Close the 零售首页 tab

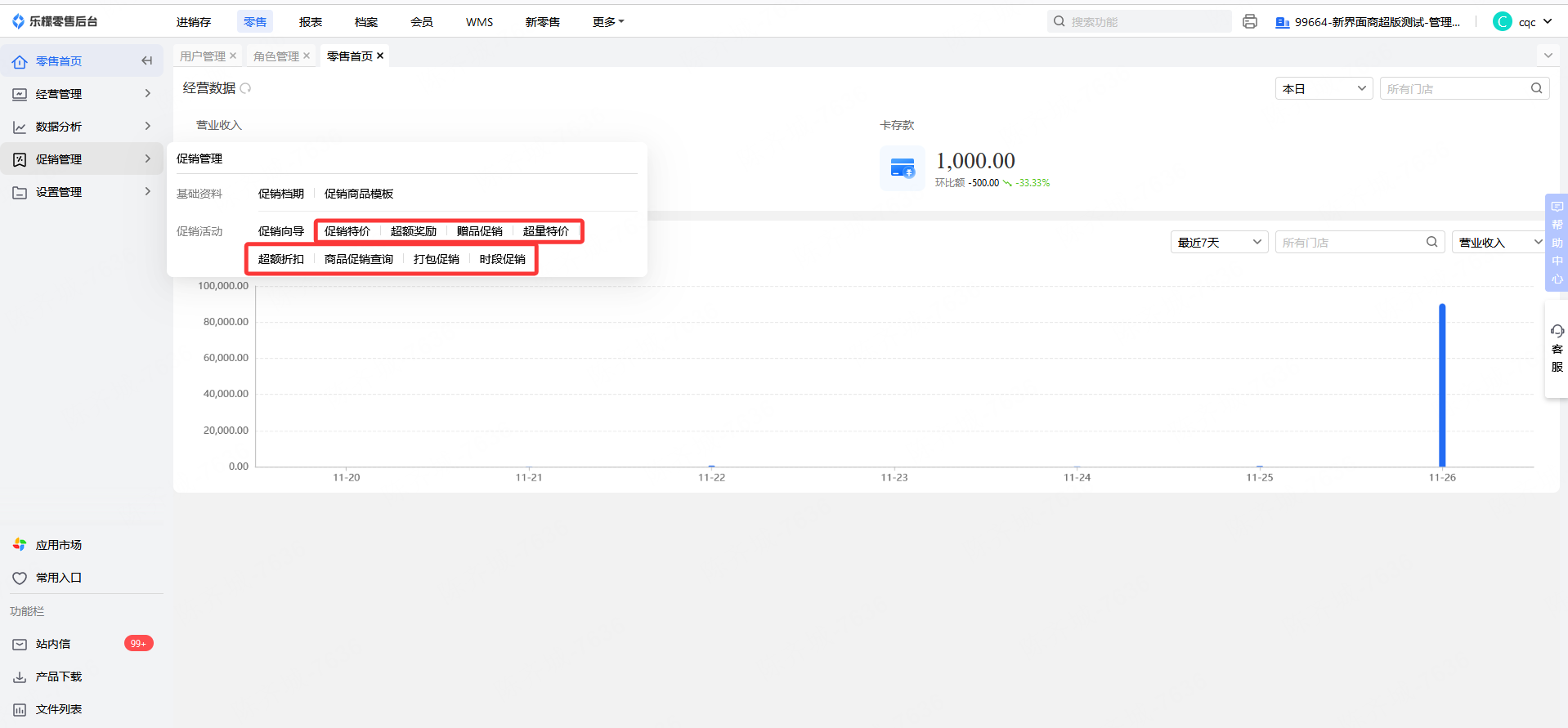tap(380, 56)
